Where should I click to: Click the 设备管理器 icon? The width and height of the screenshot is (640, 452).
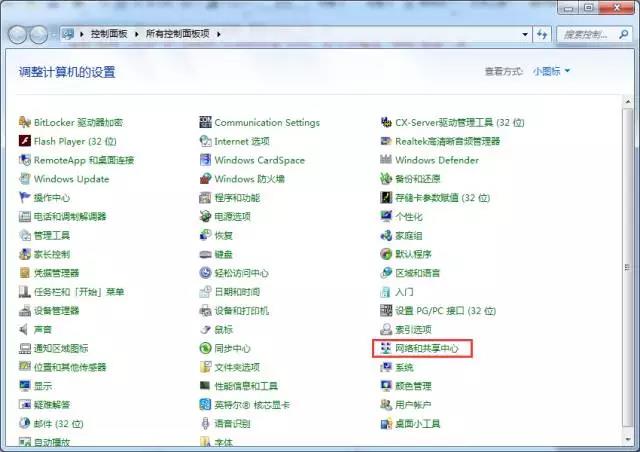(24, 310)
